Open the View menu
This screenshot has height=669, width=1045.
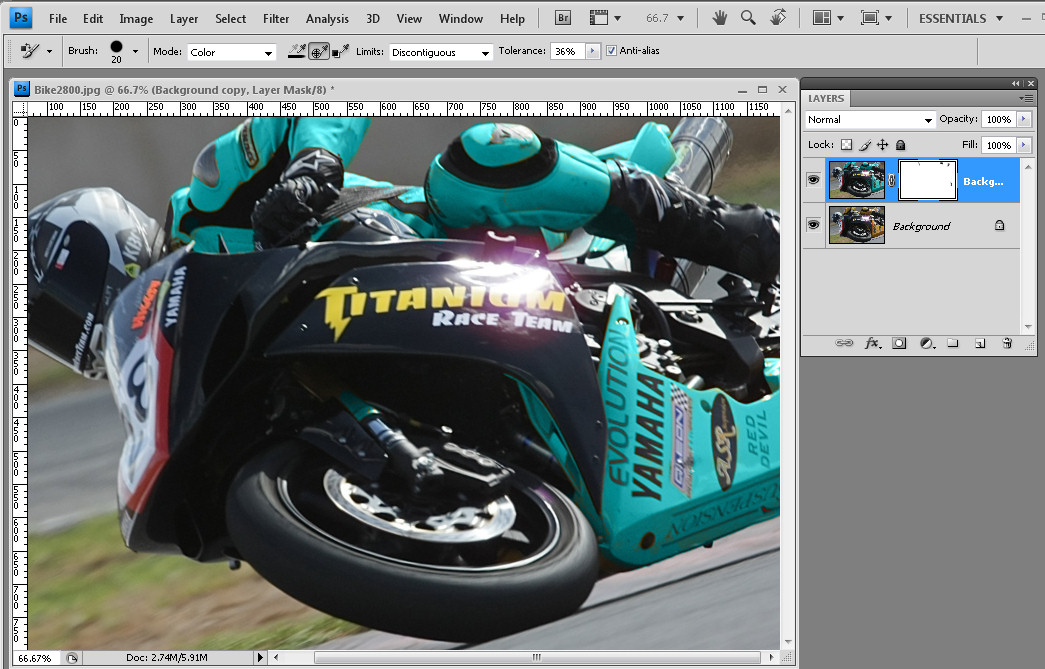[x=409, y=19]
